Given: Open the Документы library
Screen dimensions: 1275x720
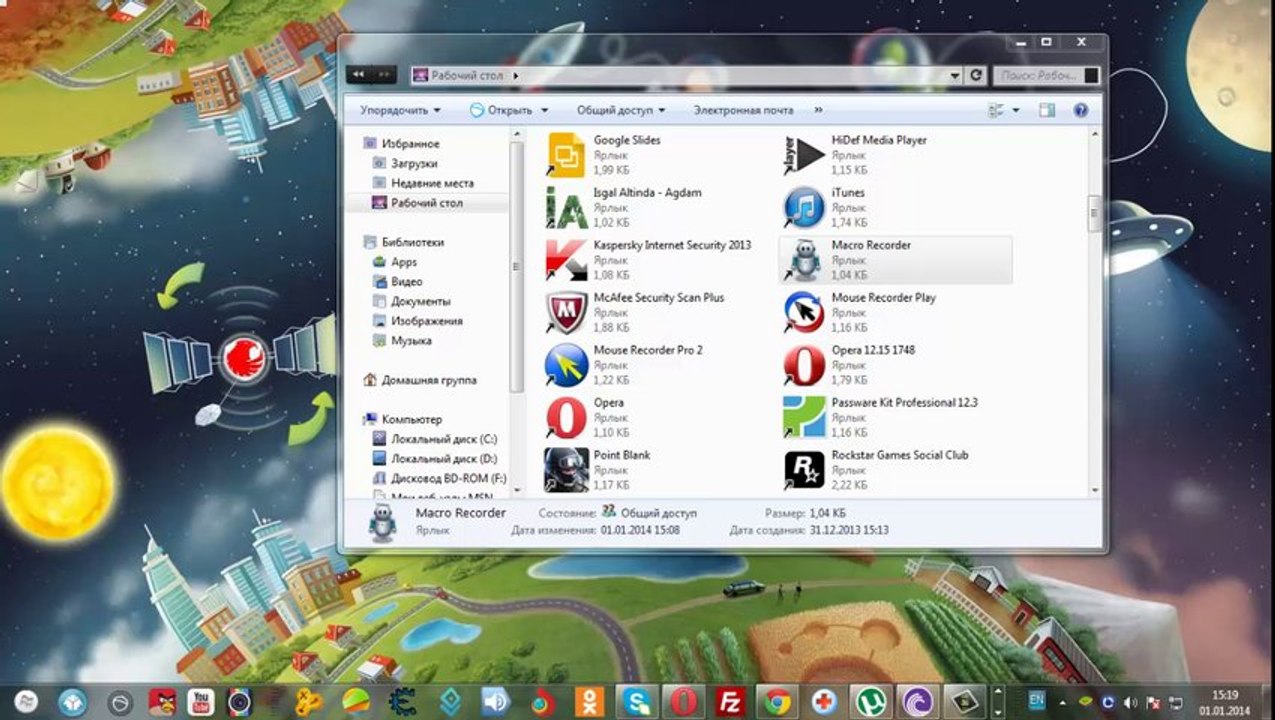Looking at the screenshot, I should pyautogui.click(x=411, y=301).
